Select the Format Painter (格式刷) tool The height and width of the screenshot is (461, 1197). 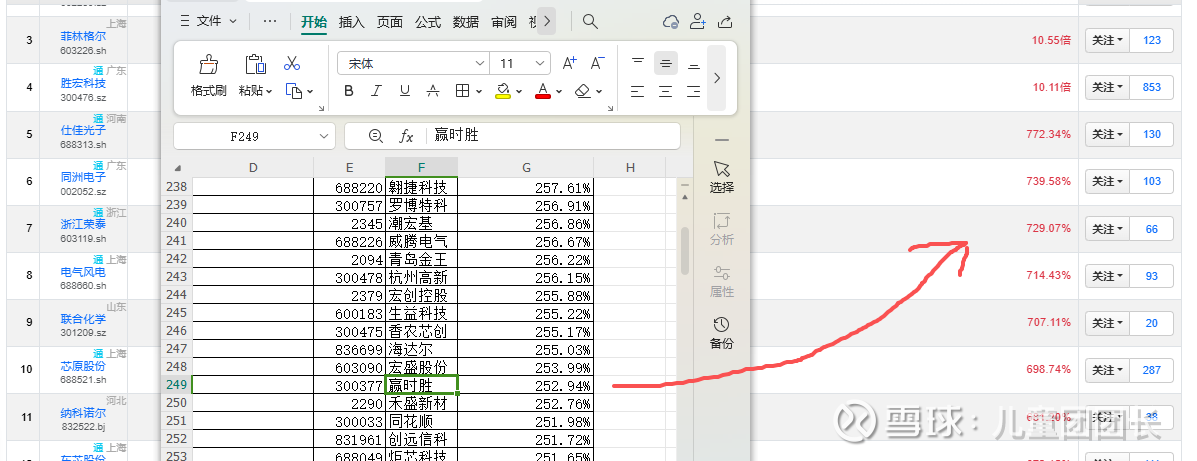coord(208,76)
